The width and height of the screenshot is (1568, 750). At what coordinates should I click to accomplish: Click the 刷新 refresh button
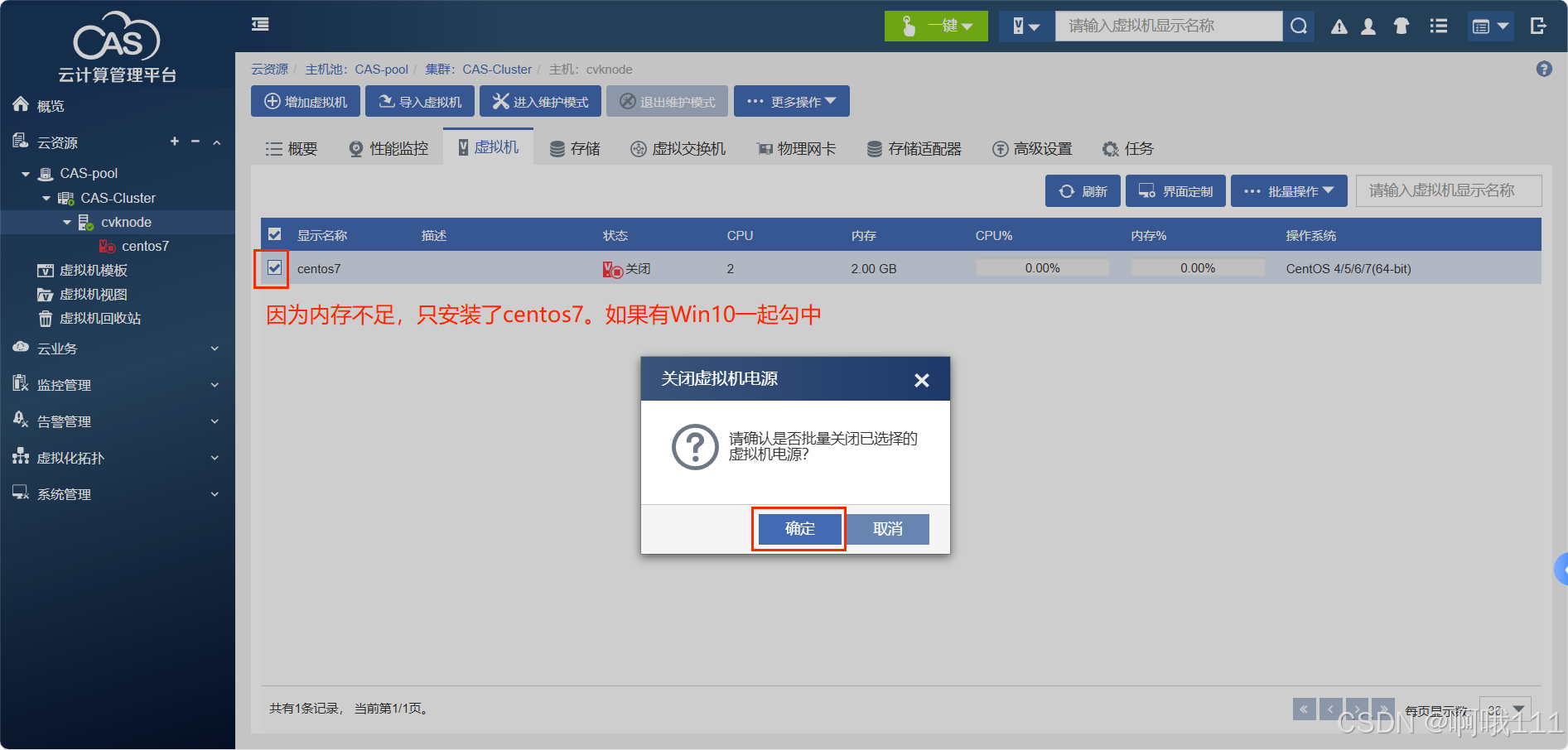point(1083,190)
